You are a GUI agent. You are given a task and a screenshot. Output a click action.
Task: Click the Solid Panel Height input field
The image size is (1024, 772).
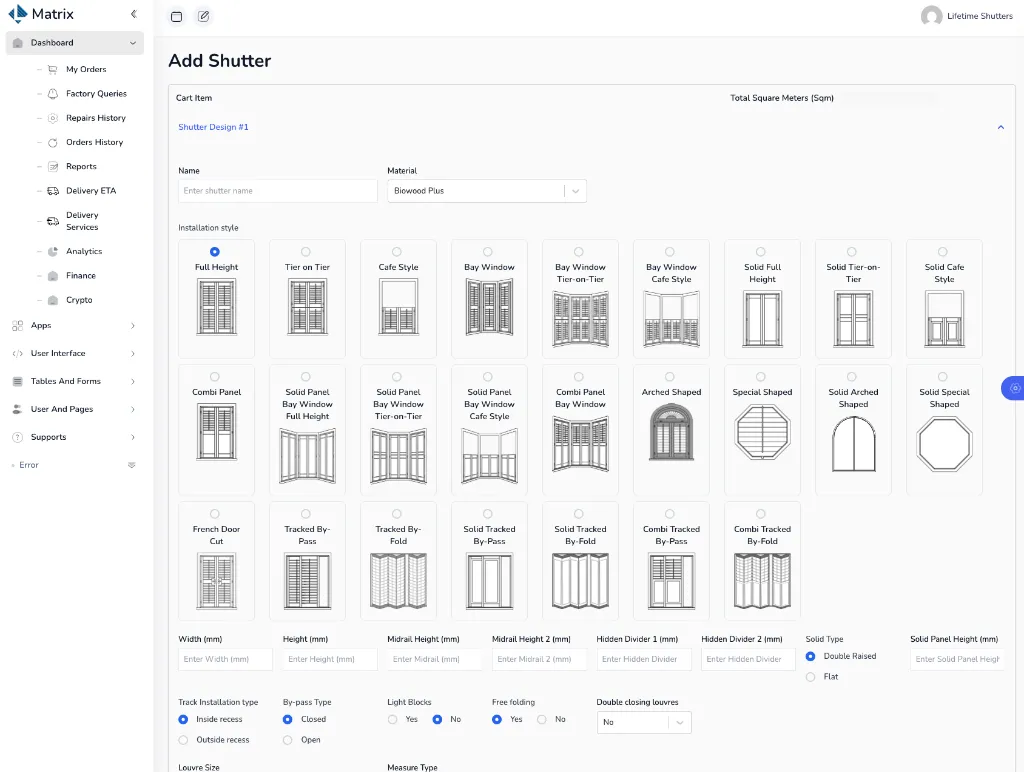click(x=957, y=659)
